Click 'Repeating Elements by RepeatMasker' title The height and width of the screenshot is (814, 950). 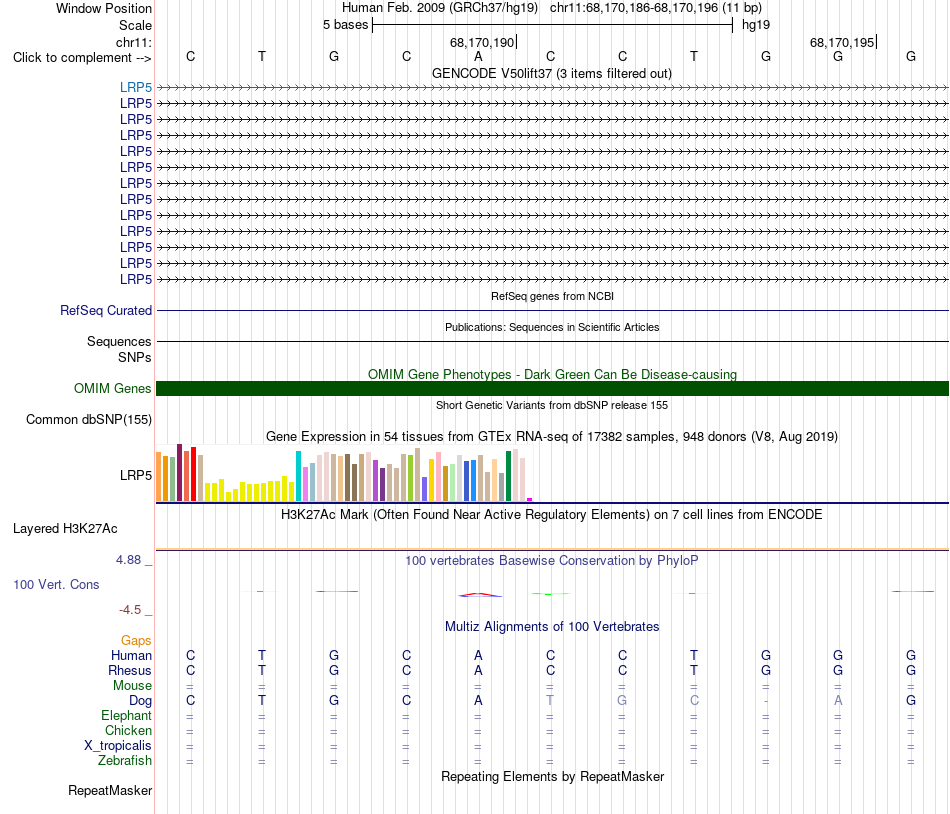552,776
